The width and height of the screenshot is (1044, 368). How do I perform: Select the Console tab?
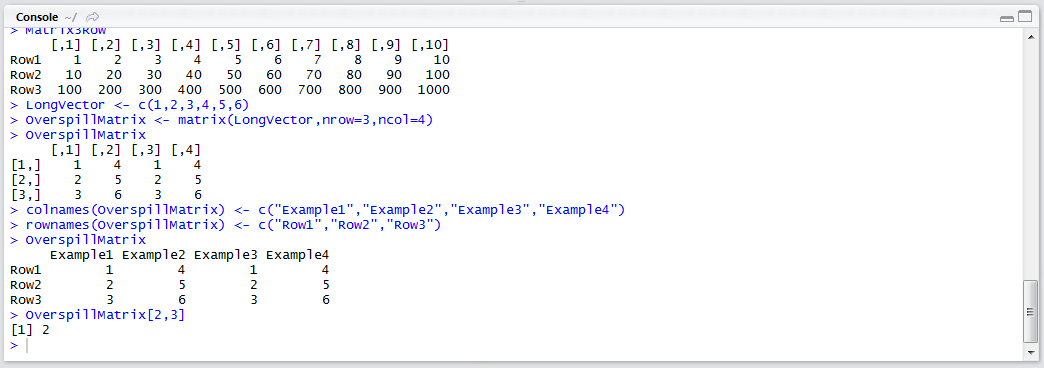tap(36, 17)
